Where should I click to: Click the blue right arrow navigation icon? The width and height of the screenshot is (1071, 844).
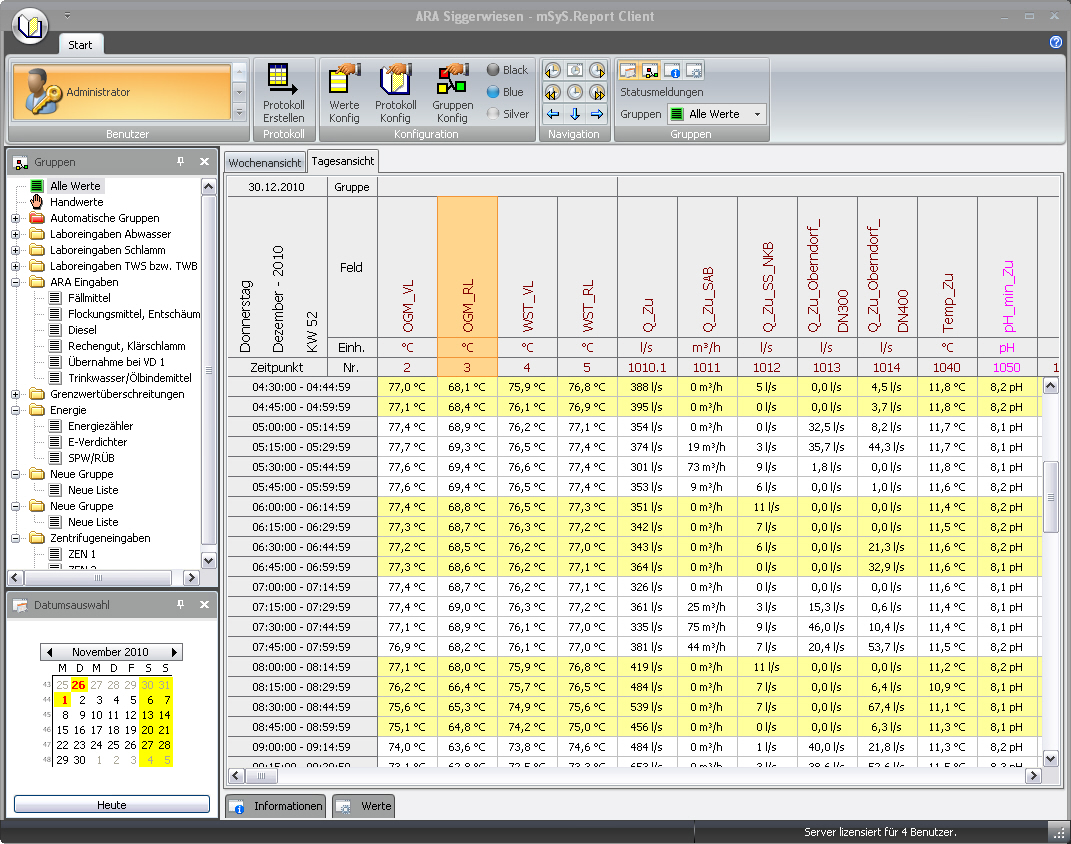(x=597, y=114)
